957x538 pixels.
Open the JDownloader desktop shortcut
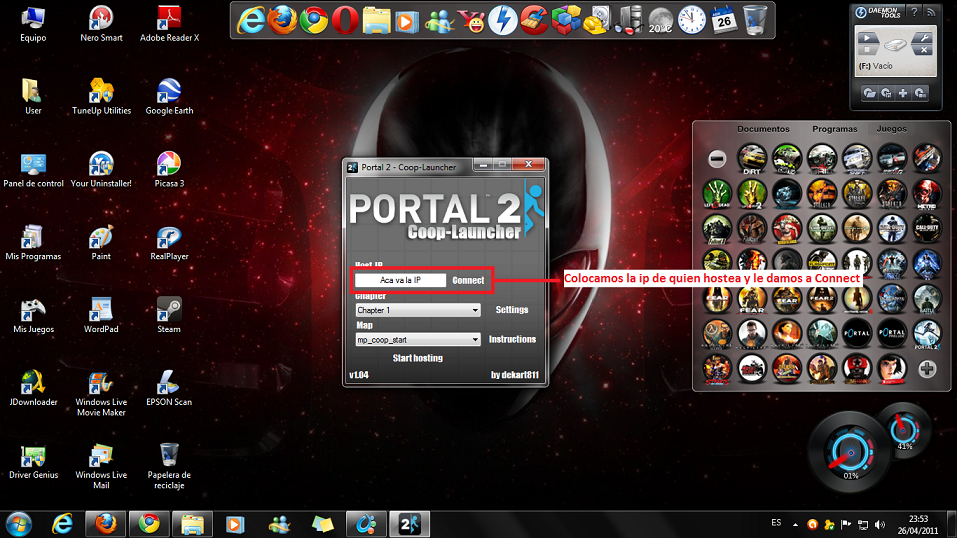(x=33, y=388)
